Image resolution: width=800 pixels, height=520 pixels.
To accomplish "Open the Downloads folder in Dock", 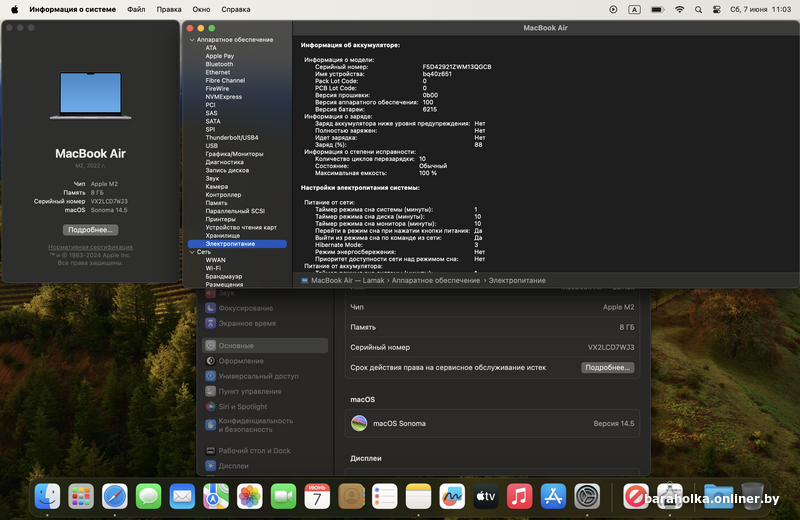I will (719, 496).
